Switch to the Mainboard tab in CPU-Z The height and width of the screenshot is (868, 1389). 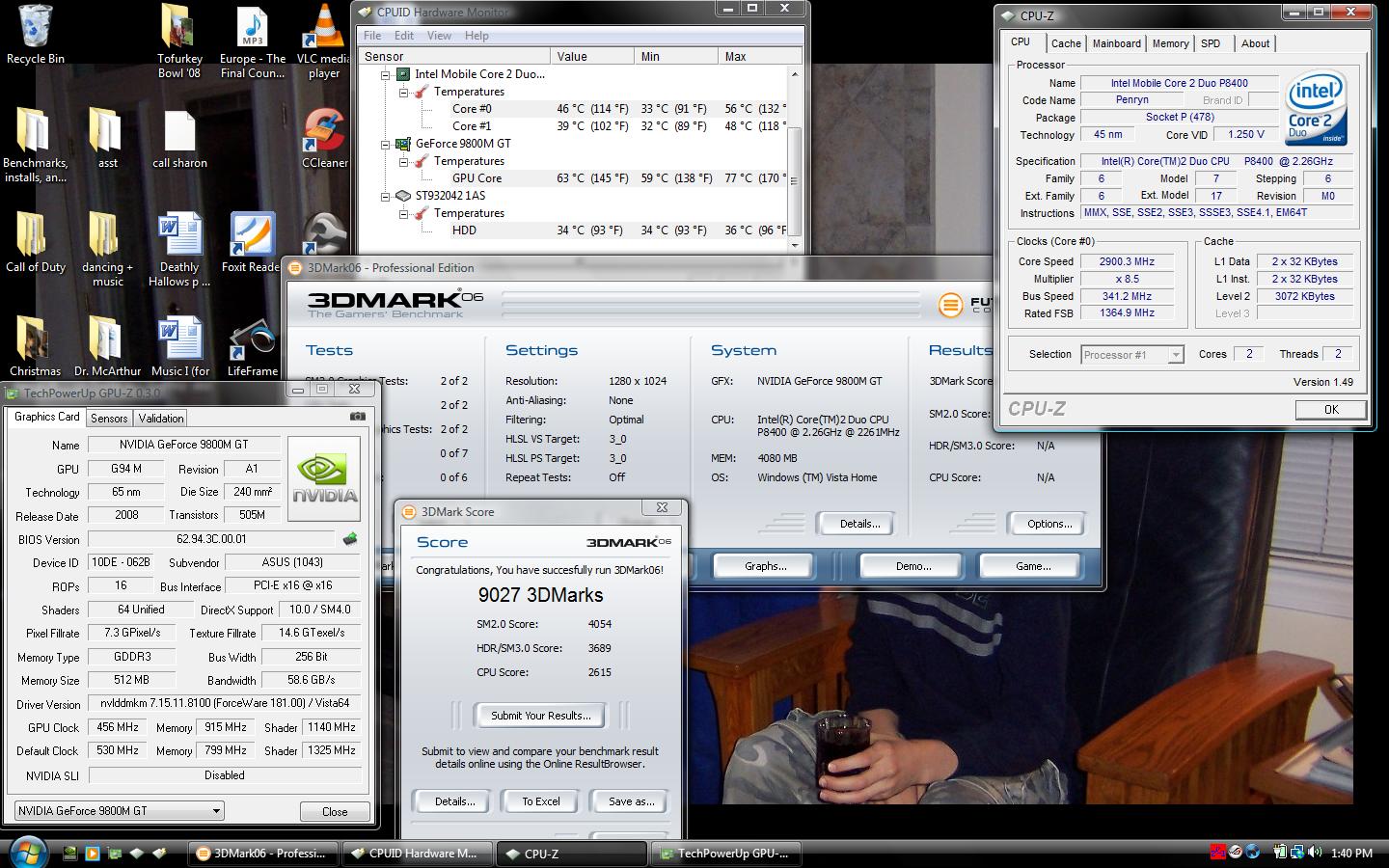point(1117,43)
